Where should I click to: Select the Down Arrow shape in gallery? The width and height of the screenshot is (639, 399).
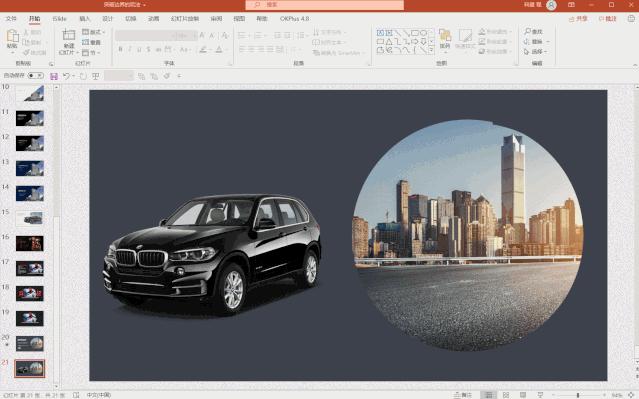tap(423, 42)
